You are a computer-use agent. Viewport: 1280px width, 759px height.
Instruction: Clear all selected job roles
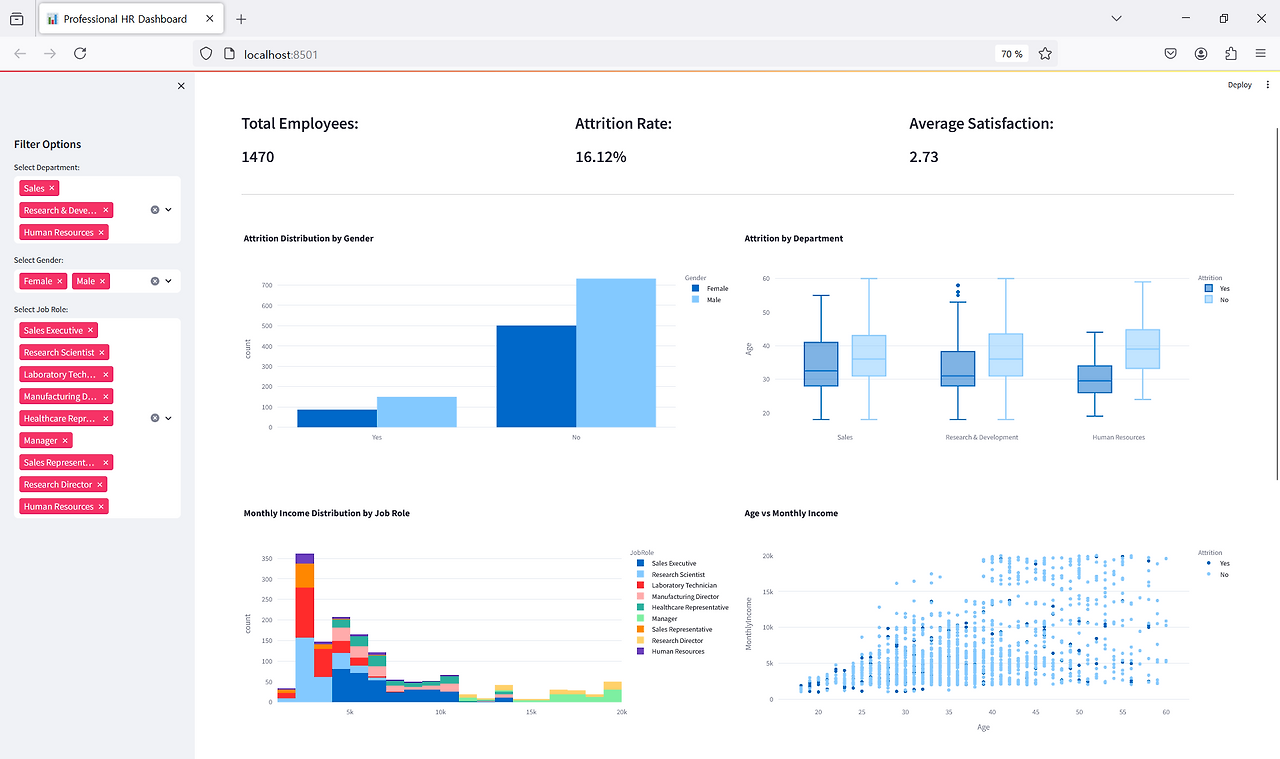155,418
